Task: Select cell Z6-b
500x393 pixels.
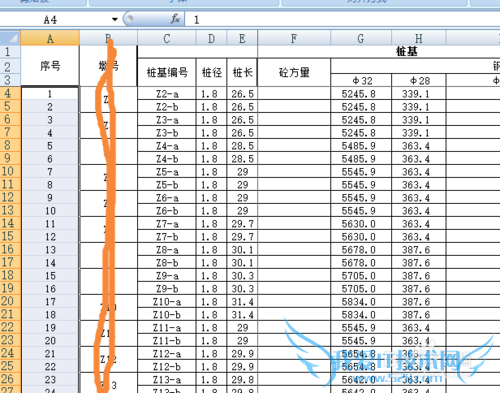Action: [167, 211]
